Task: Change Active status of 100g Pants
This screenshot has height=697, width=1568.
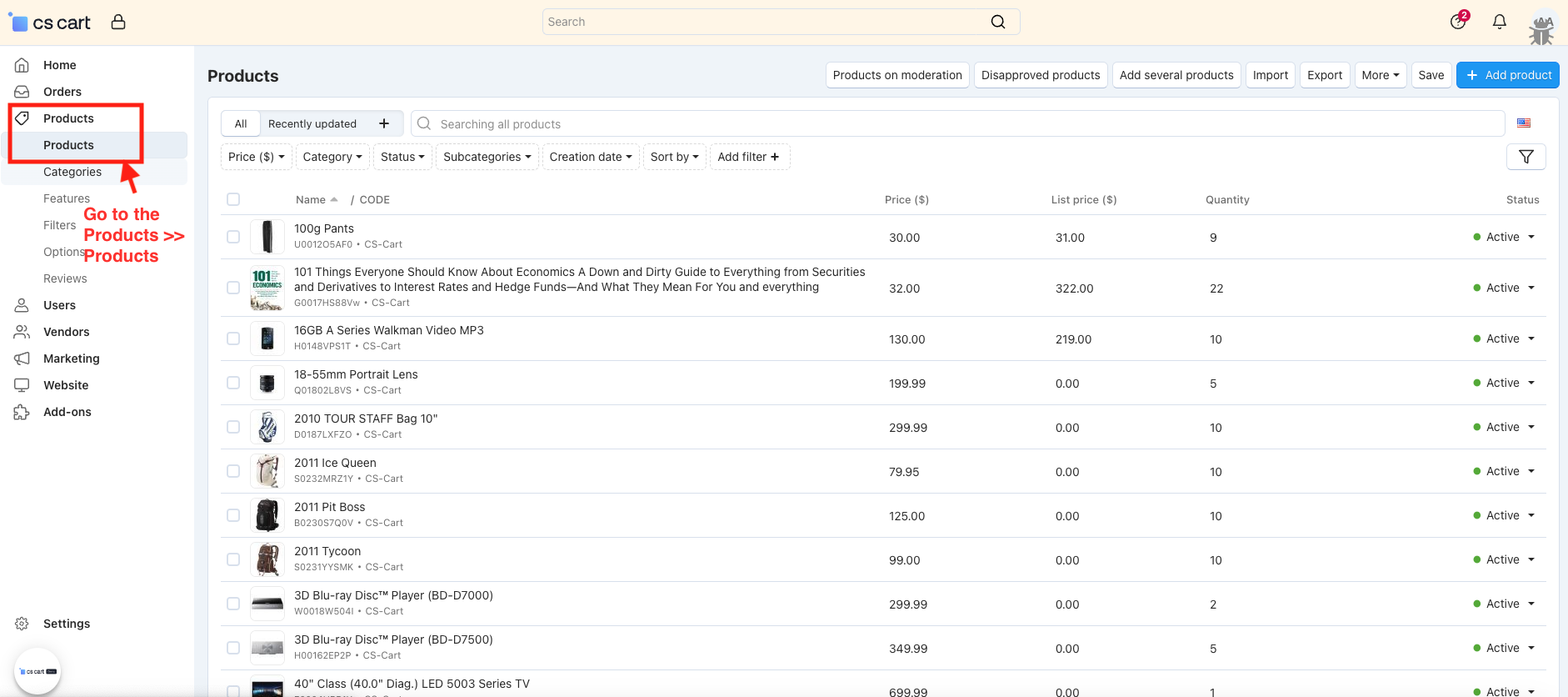Action: [1505, 237]
